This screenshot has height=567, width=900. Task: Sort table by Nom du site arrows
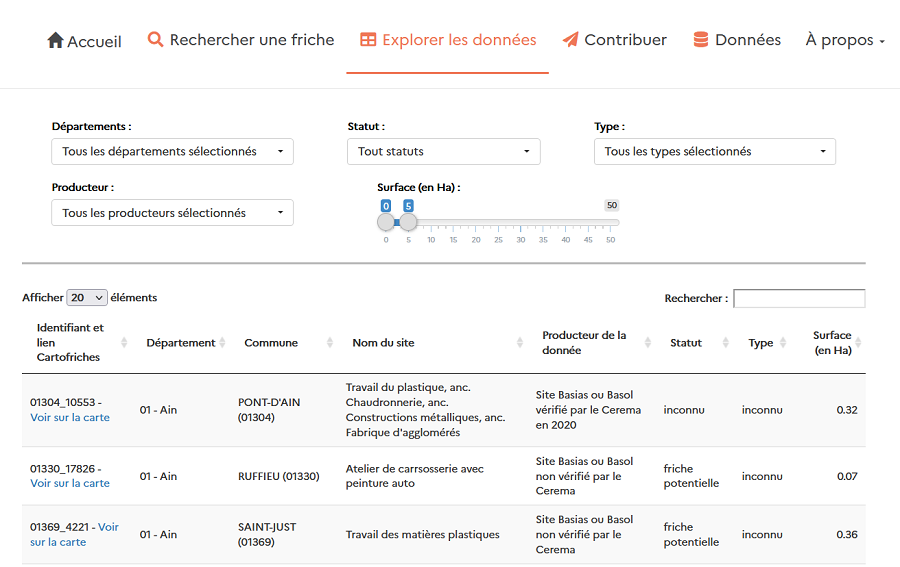tap(520, 342)
